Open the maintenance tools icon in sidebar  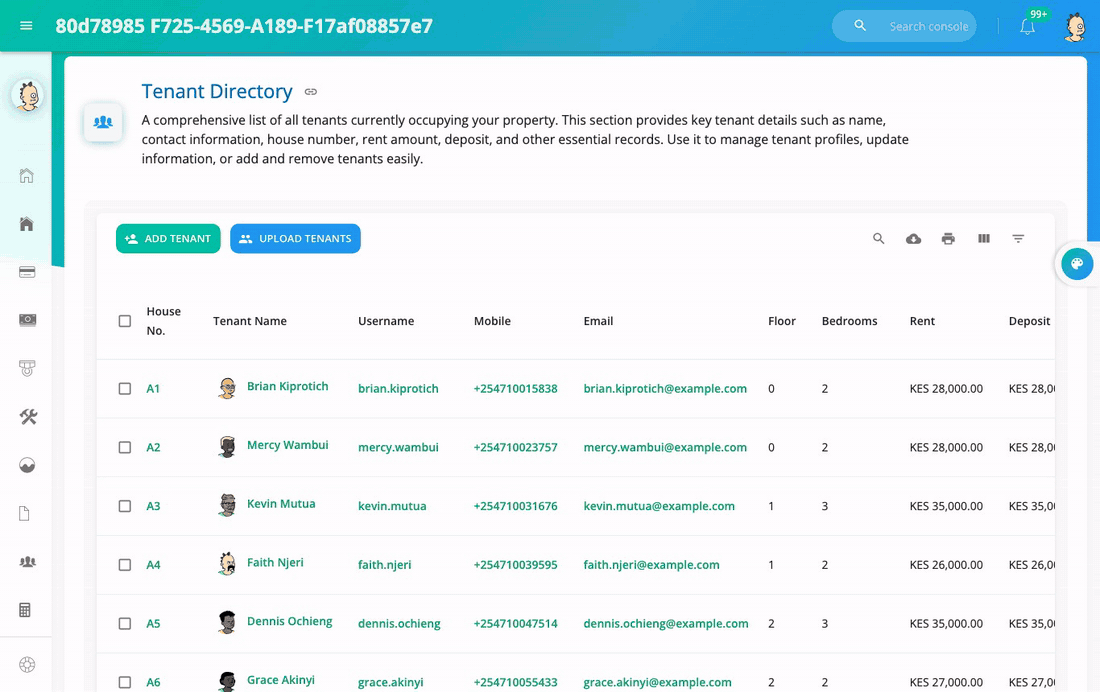(x=28, y=417)
